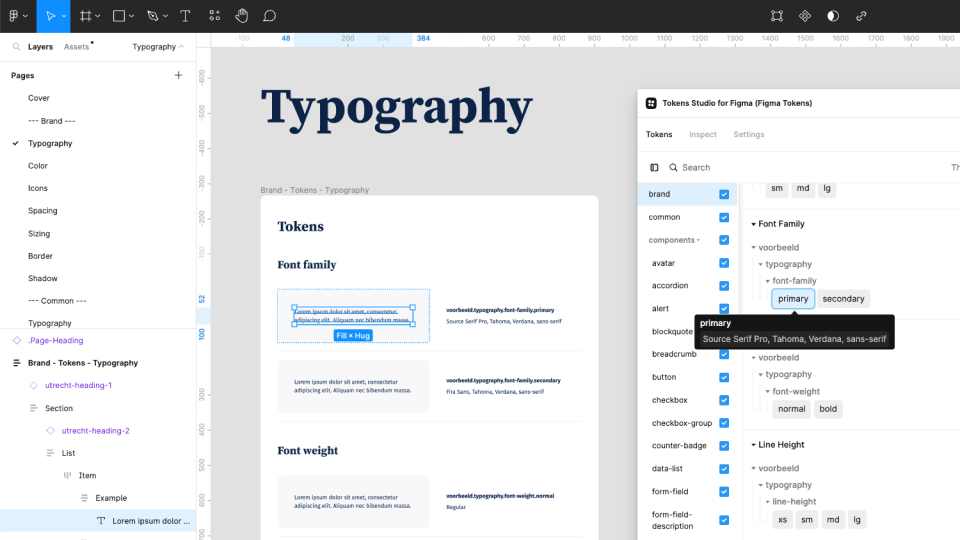Open the Typography page dropdown in Layers panel

[158, 47]
